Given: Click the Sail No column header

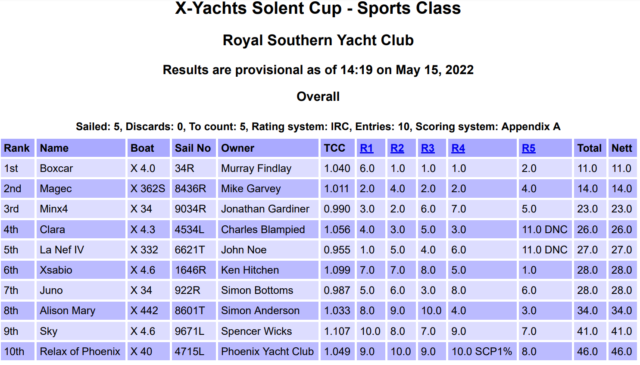Looking at the screenshot, I should (x=193, y=148).
